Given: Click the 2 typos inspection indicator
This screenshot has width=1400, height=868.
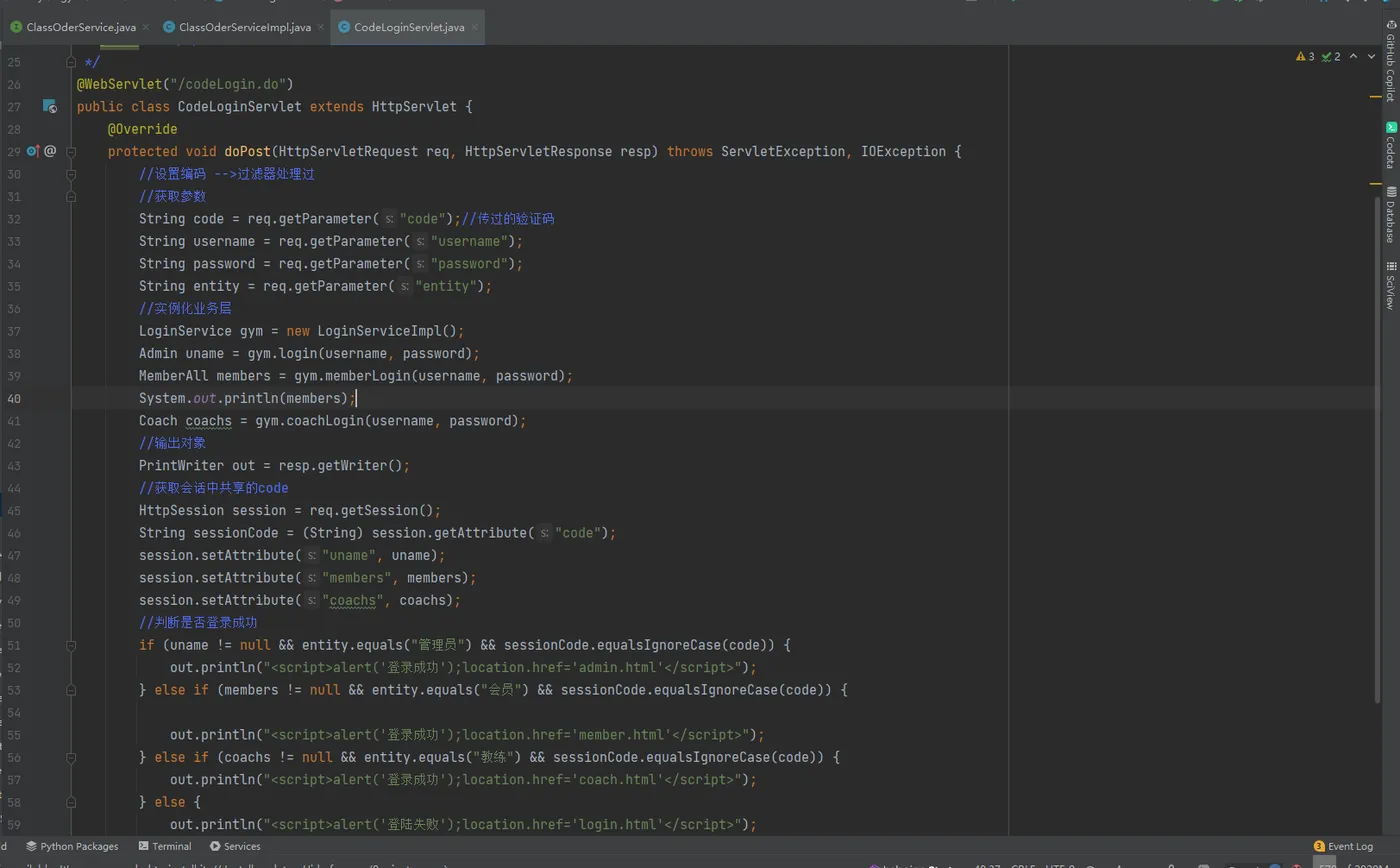Looking at the screenshot, I should [1331, 57].
